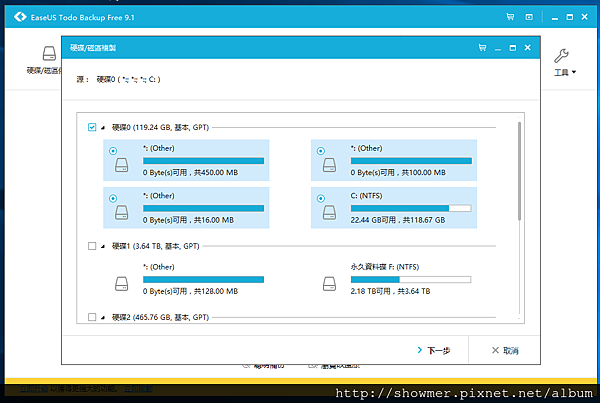Maximize the EaseUS main window
The width and height of the screenshot is (600, 403).
570,17
